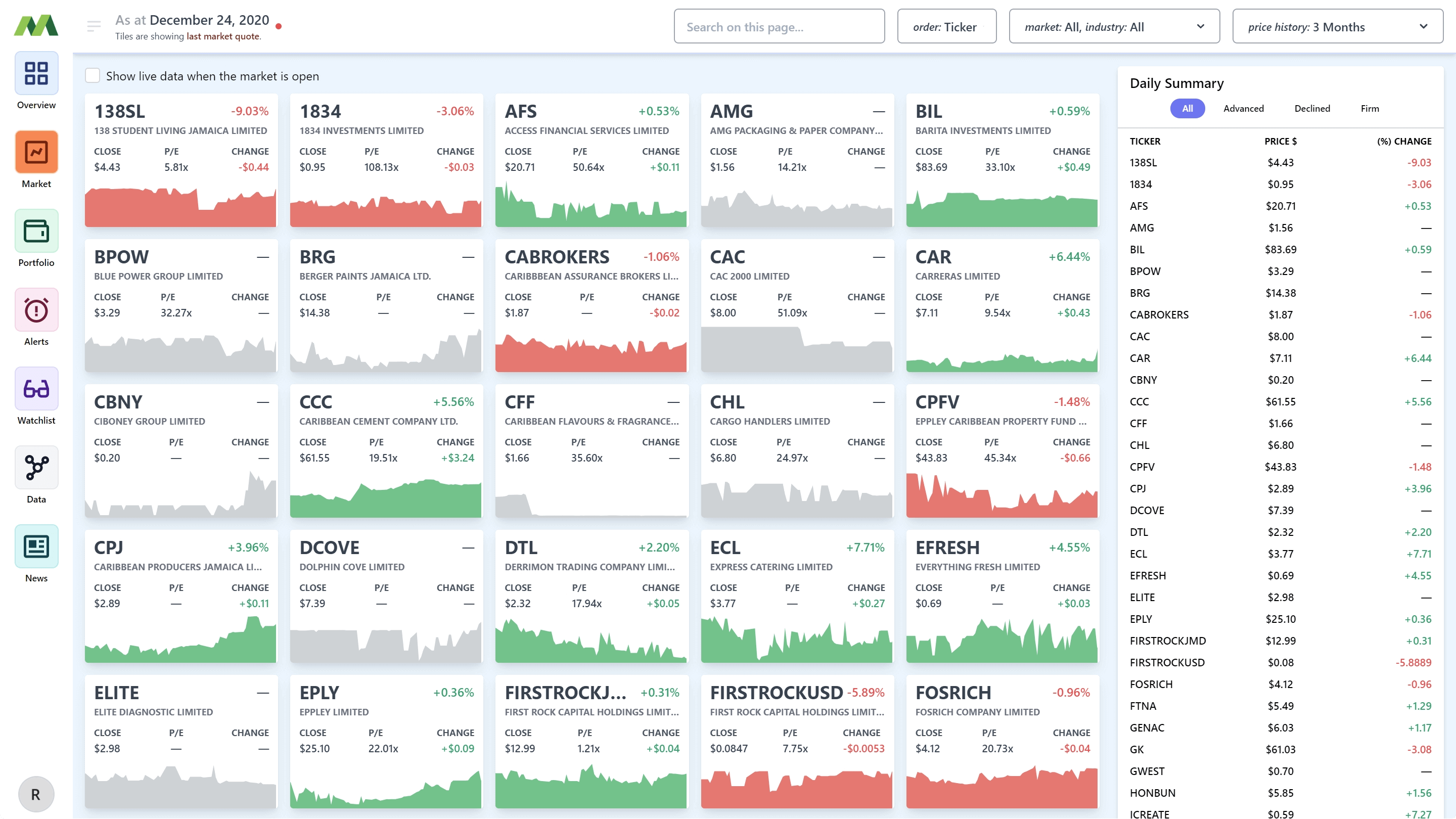1456x819 pixels.
Task: Select the Advanced tab in Daily Summary
Action: pos(1244,109)
